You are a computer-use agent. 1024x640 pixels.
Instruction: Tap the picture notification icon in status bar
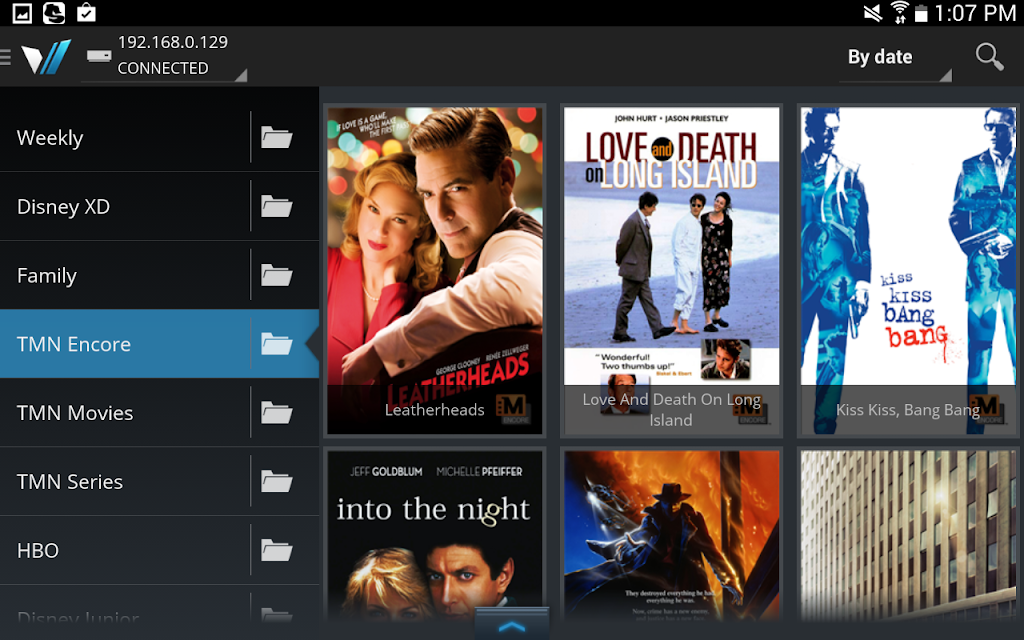click(22, 13)
